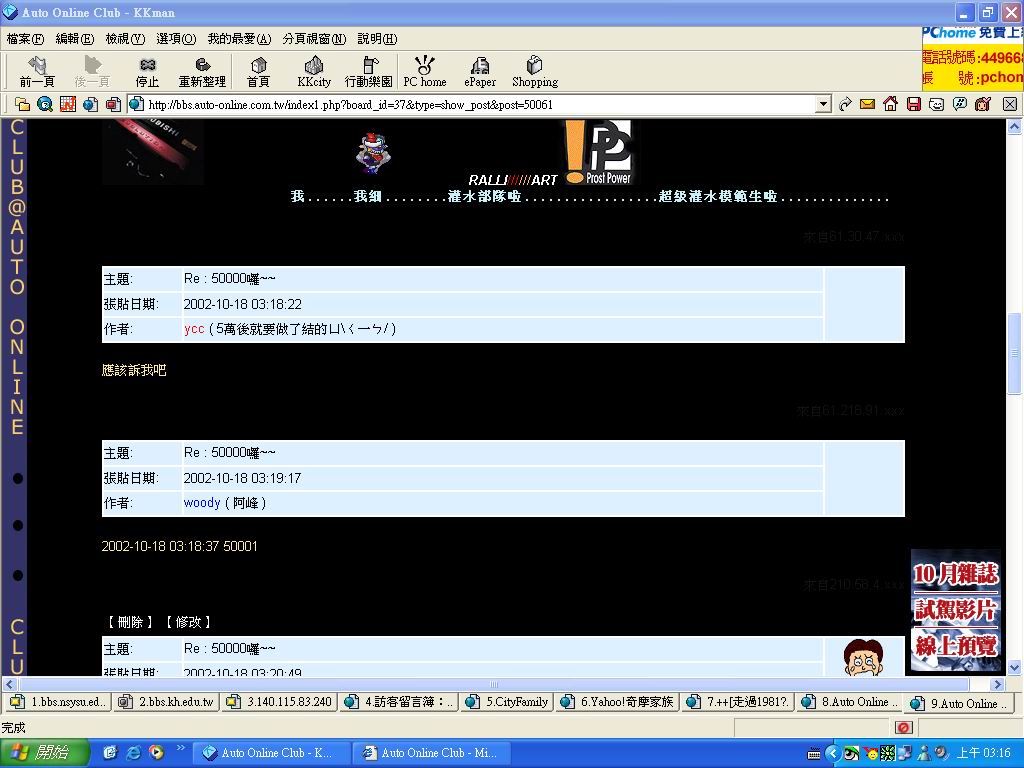Go to 首頁 home icon

(258, 72)
